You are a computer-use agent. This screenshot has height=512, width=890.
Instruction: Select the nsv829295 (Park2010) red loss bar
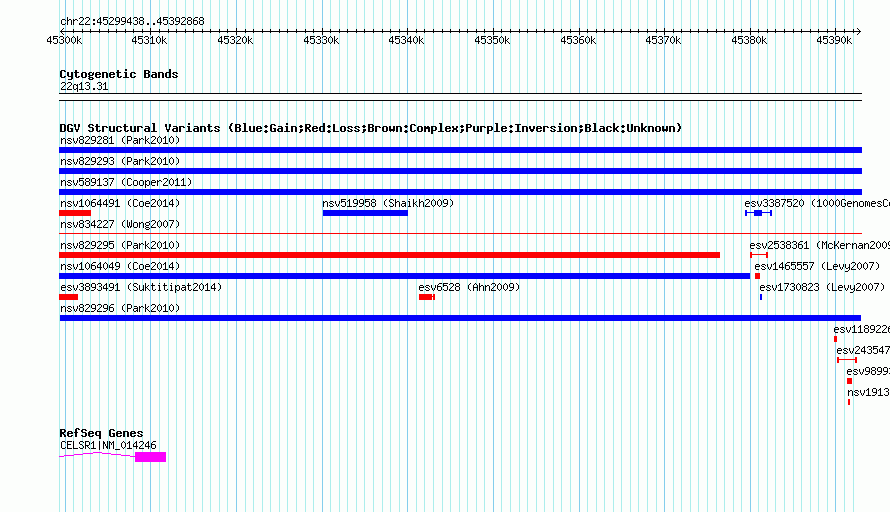389,255
